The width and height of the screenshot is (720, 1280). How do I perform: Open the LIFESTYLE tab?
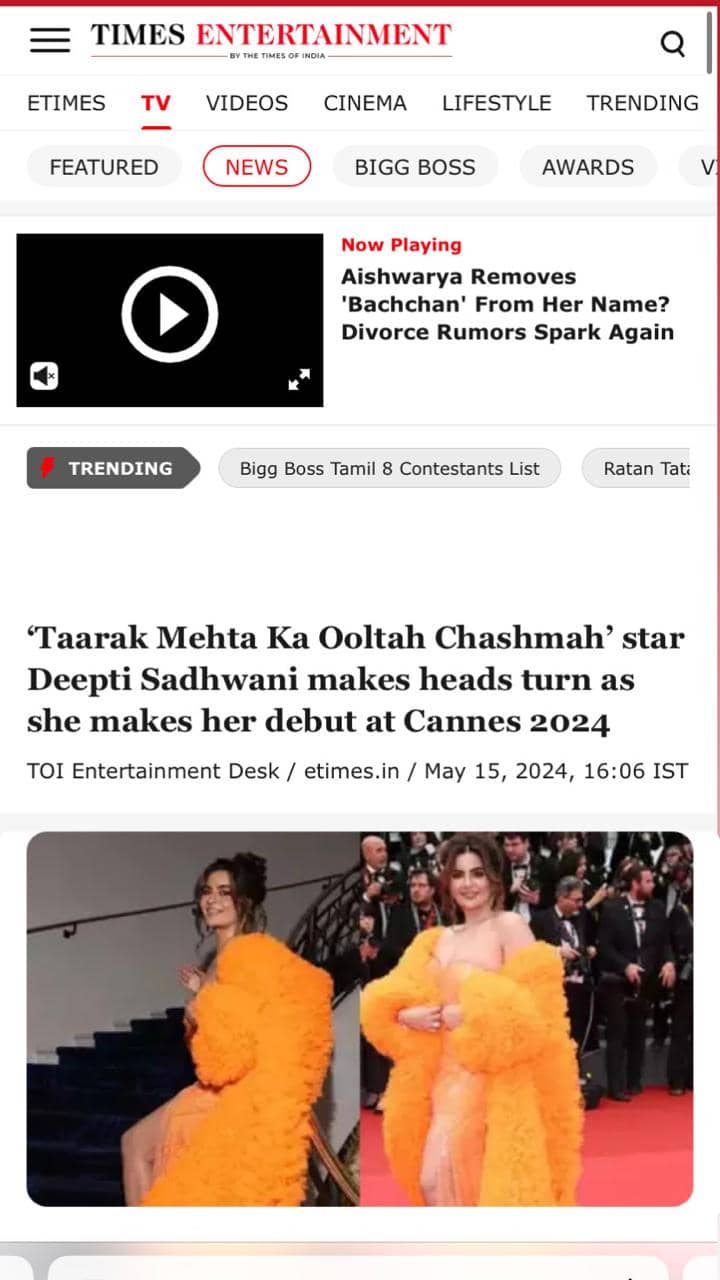pos(496,103)
